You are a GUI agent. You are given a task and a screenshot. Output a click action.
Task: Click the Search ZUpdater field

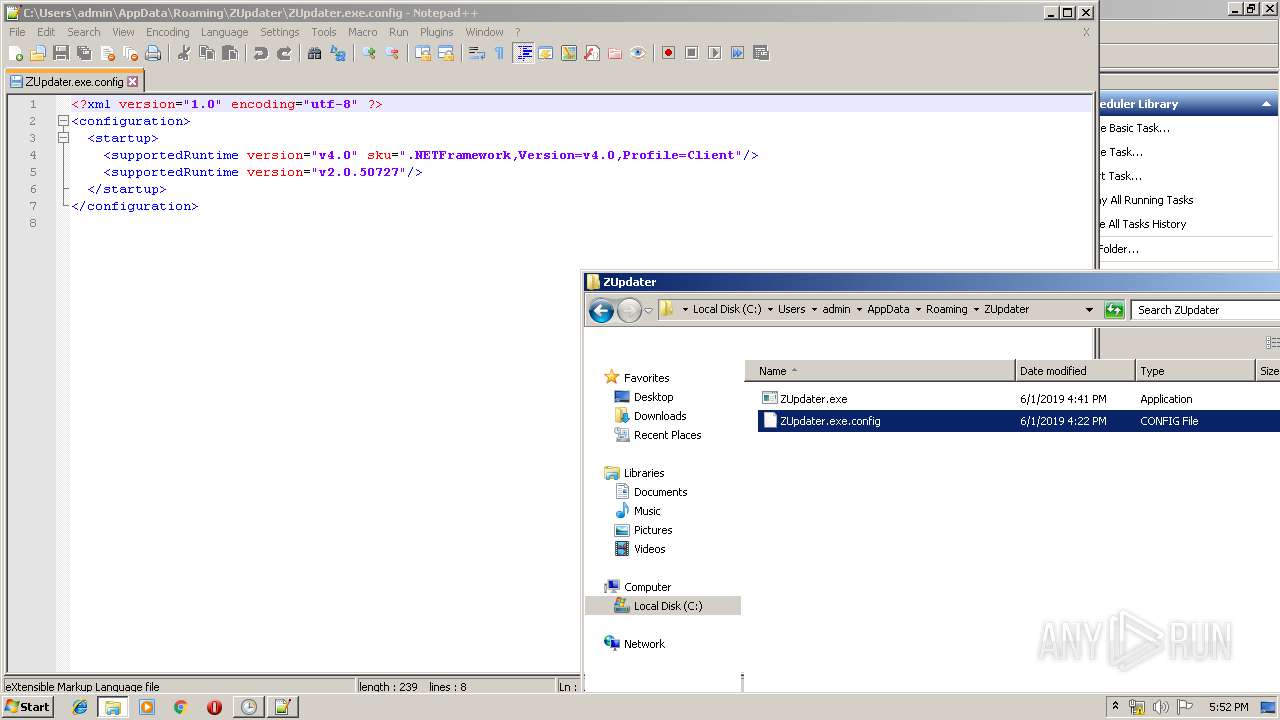1205,310
